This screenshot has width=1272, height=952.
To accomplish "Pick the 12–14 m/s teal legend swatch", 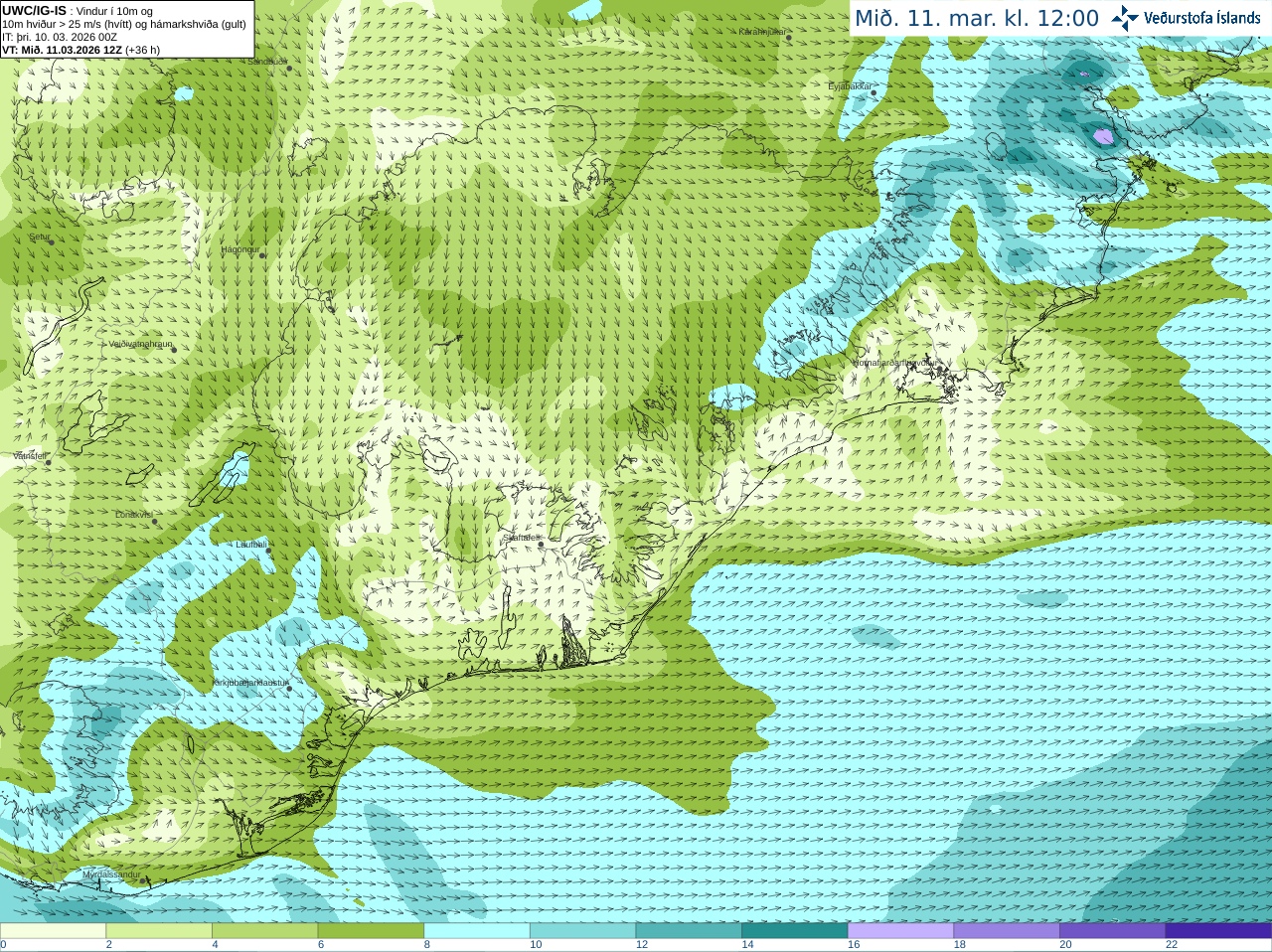I will (689, 931).
